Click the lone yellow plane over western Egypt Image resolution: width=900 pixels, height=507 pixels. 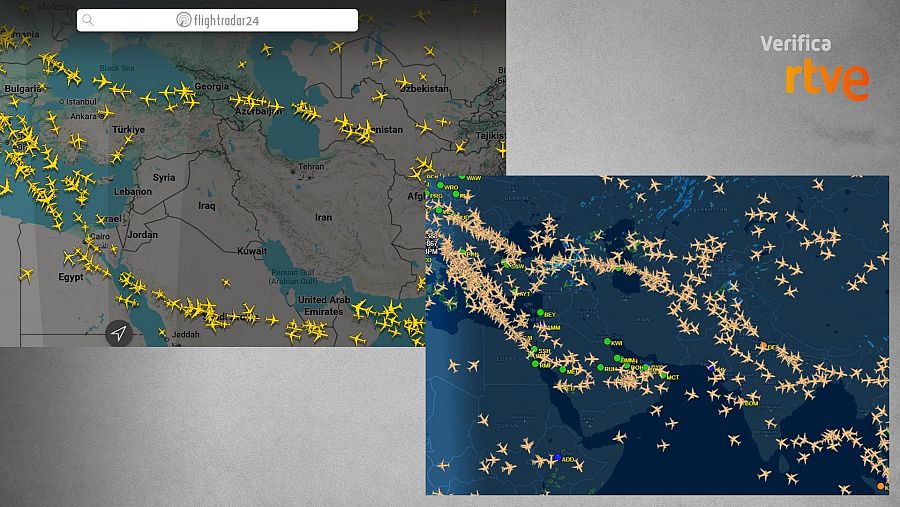pyautogui.click(x=25, y=274)
